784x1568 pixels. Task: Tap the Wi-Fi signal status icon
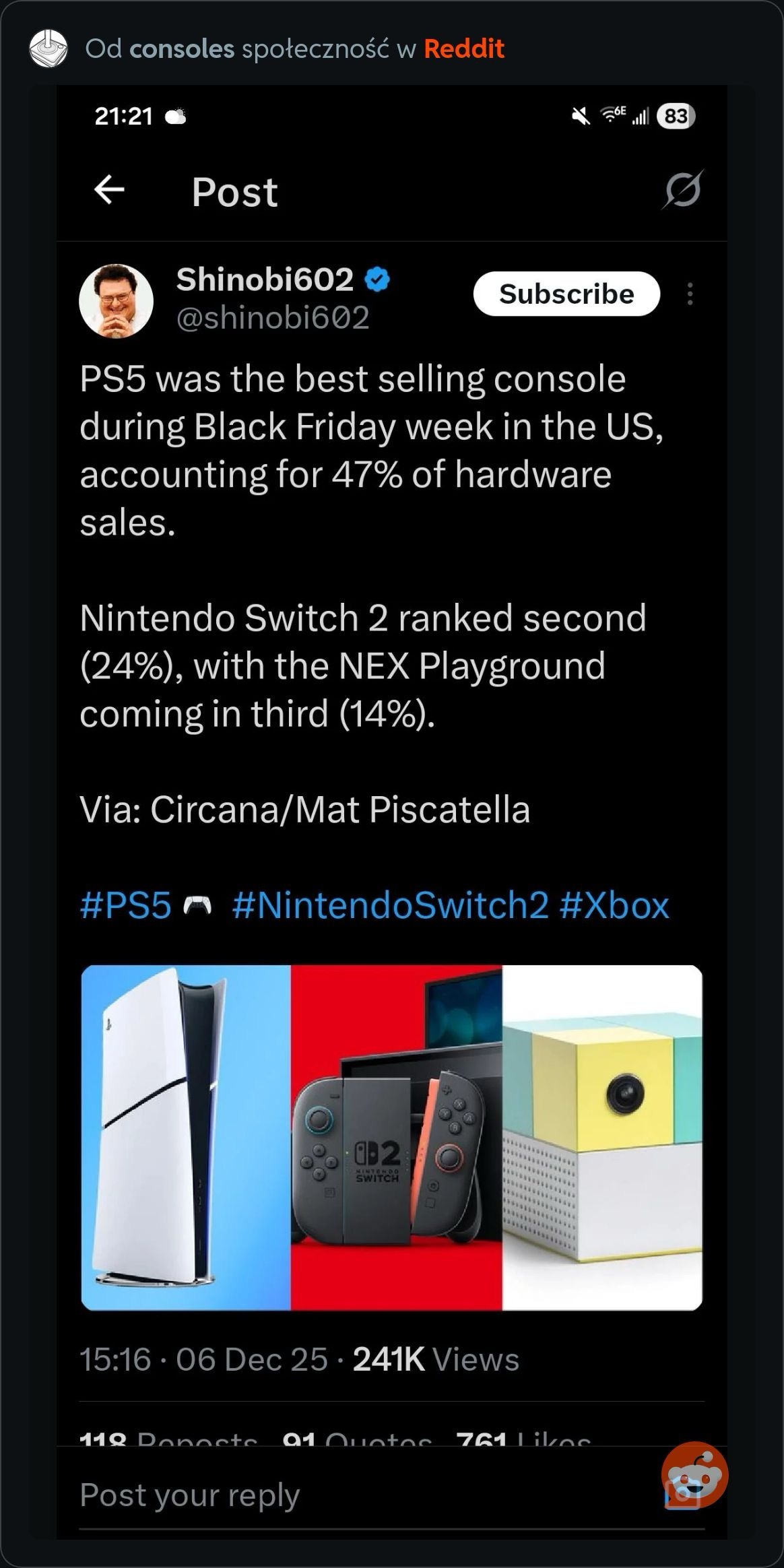612,115
